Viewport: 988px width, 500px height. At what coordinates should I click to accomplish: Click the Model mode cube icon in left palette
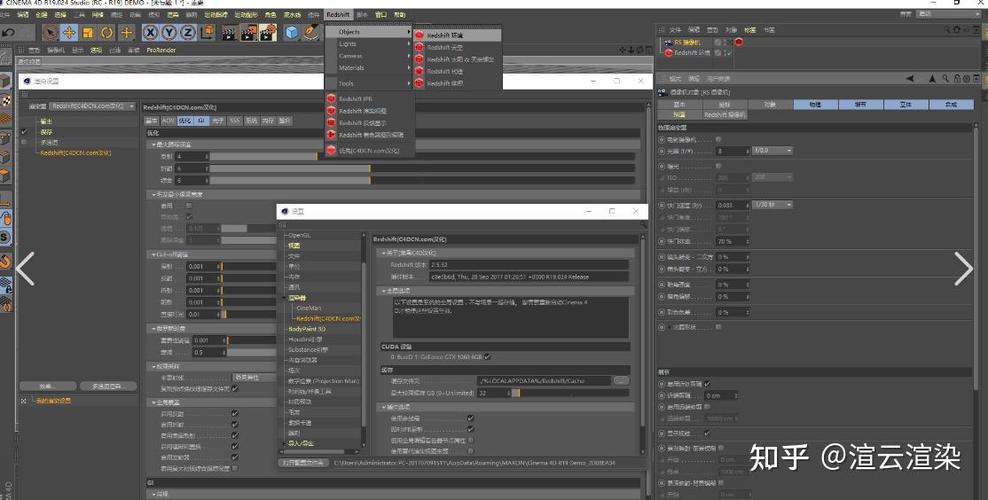point(4,81)
